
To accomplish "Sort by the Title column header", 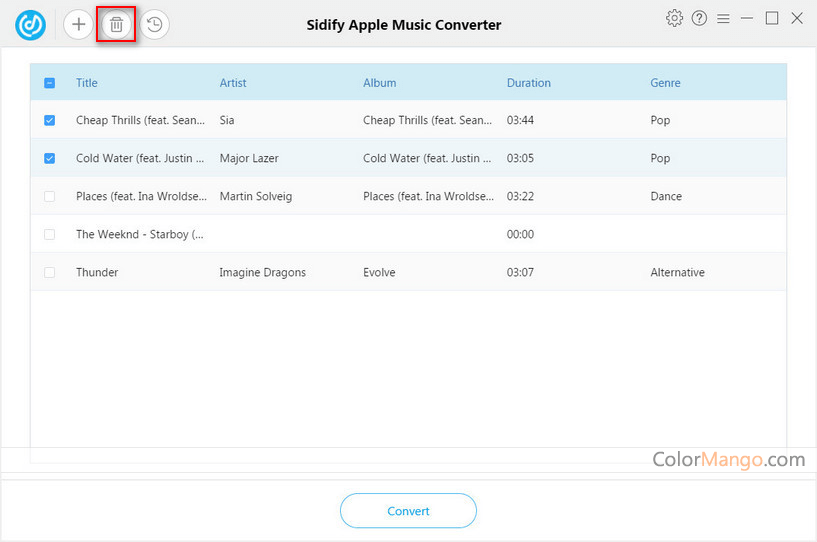I will (87, 83).
